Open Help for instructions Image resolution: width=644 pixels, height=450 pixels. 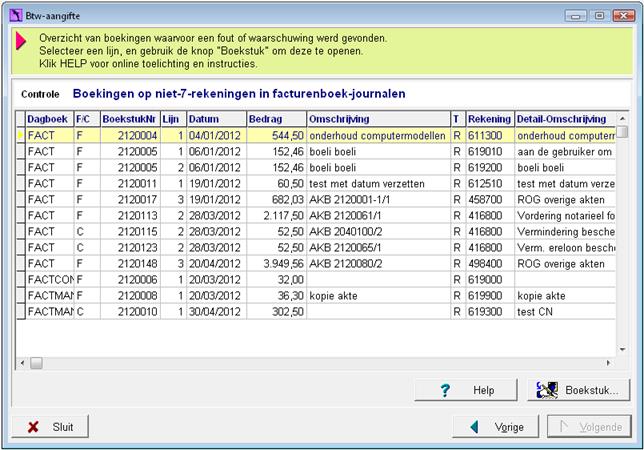tap(466, 390)
